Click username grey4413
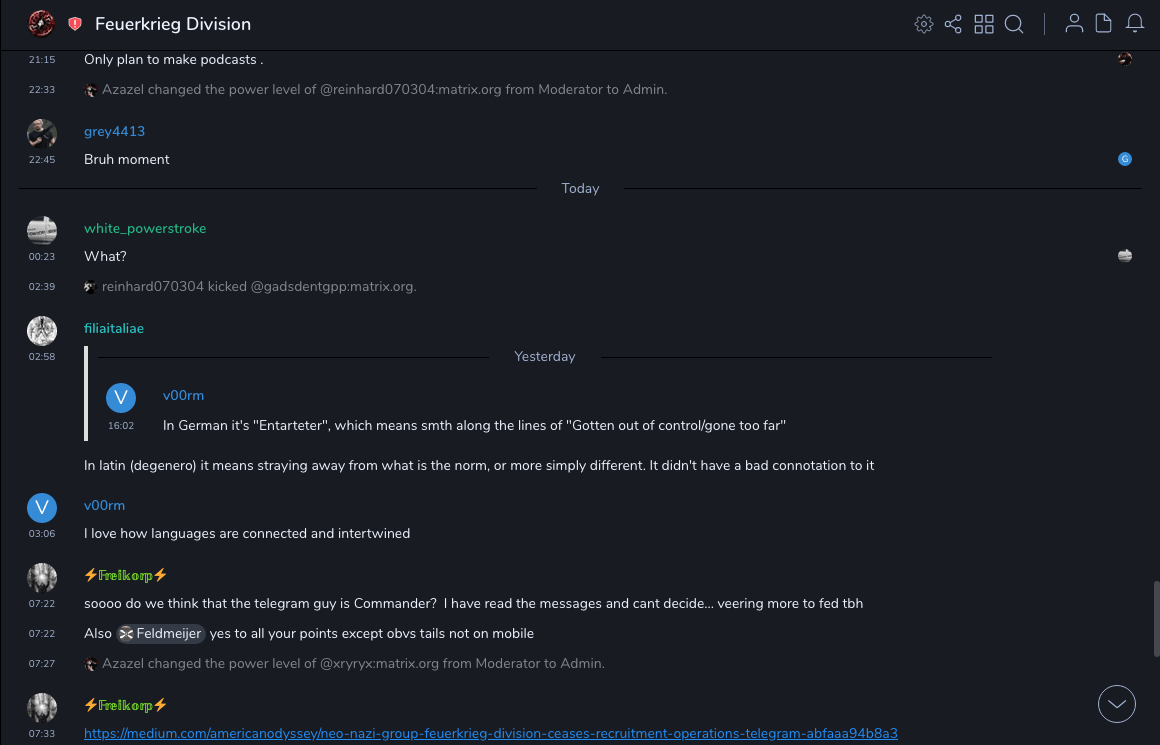The height and width of the screenshot is (745, 1160). point(114,131)
